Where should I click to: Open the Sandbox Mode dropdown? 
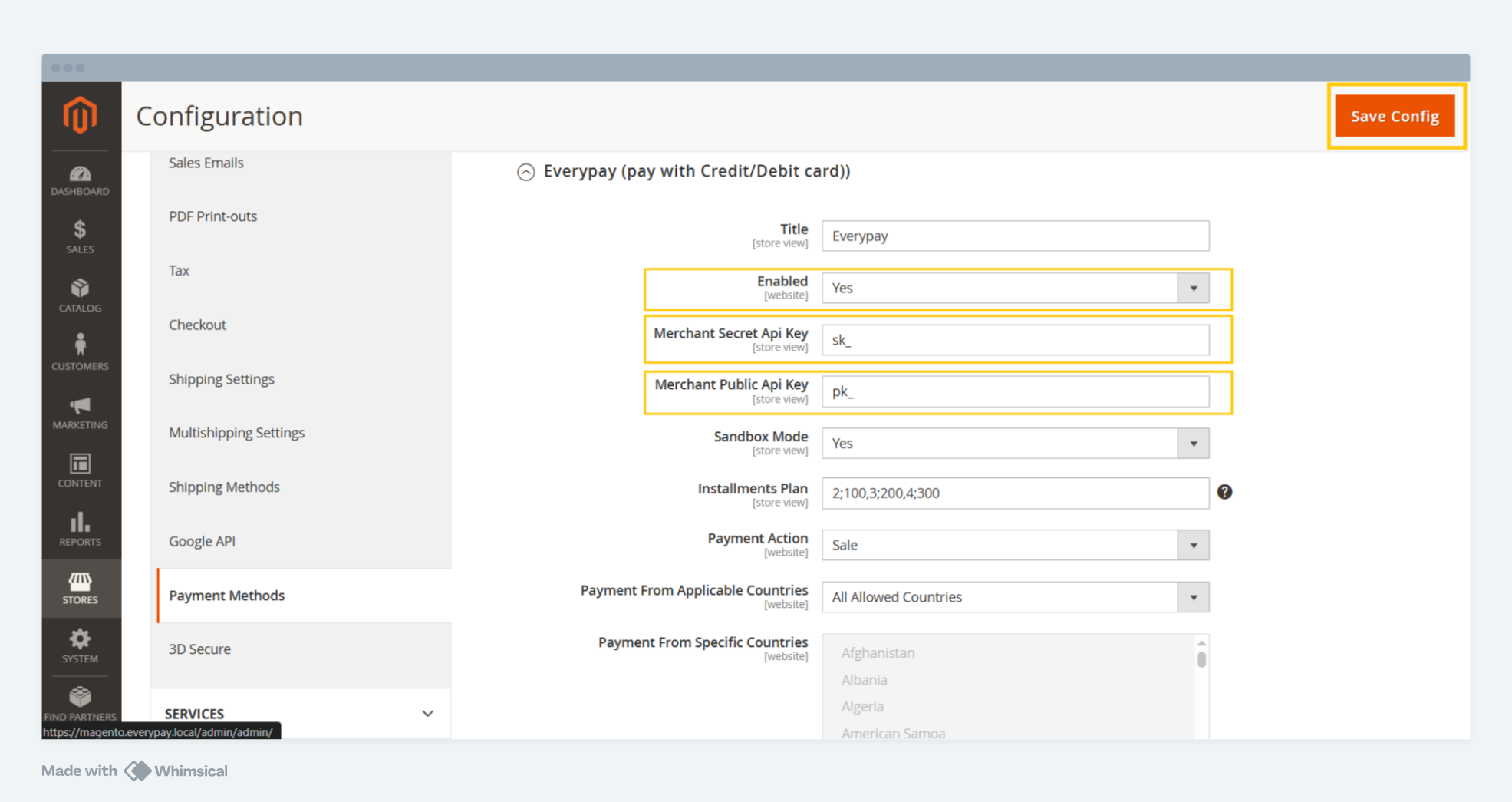click(1015, 443)
